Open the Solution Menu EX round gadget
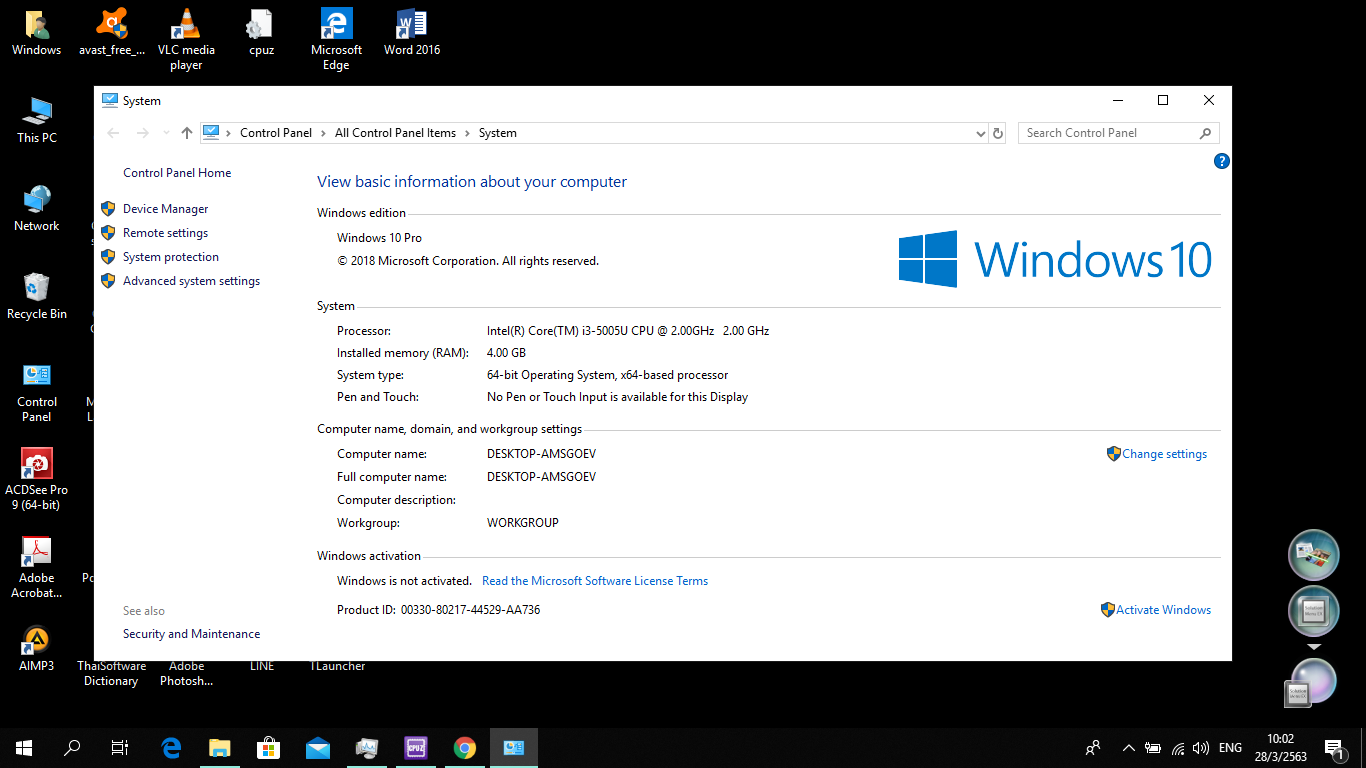This screenshot has width=1366, height=768. coord(1313,612)
